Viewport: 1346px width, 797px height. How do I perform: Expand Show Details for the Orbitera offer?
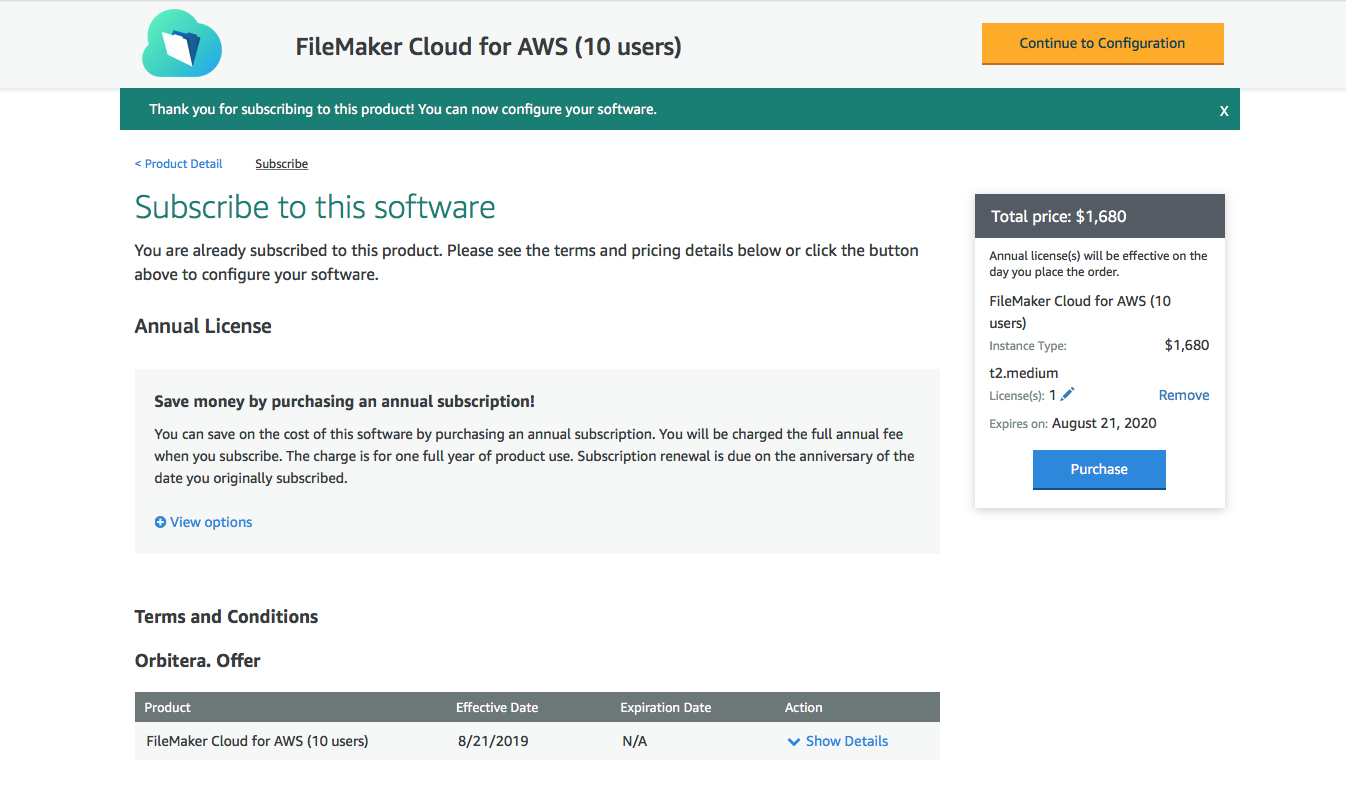point(845,741)
